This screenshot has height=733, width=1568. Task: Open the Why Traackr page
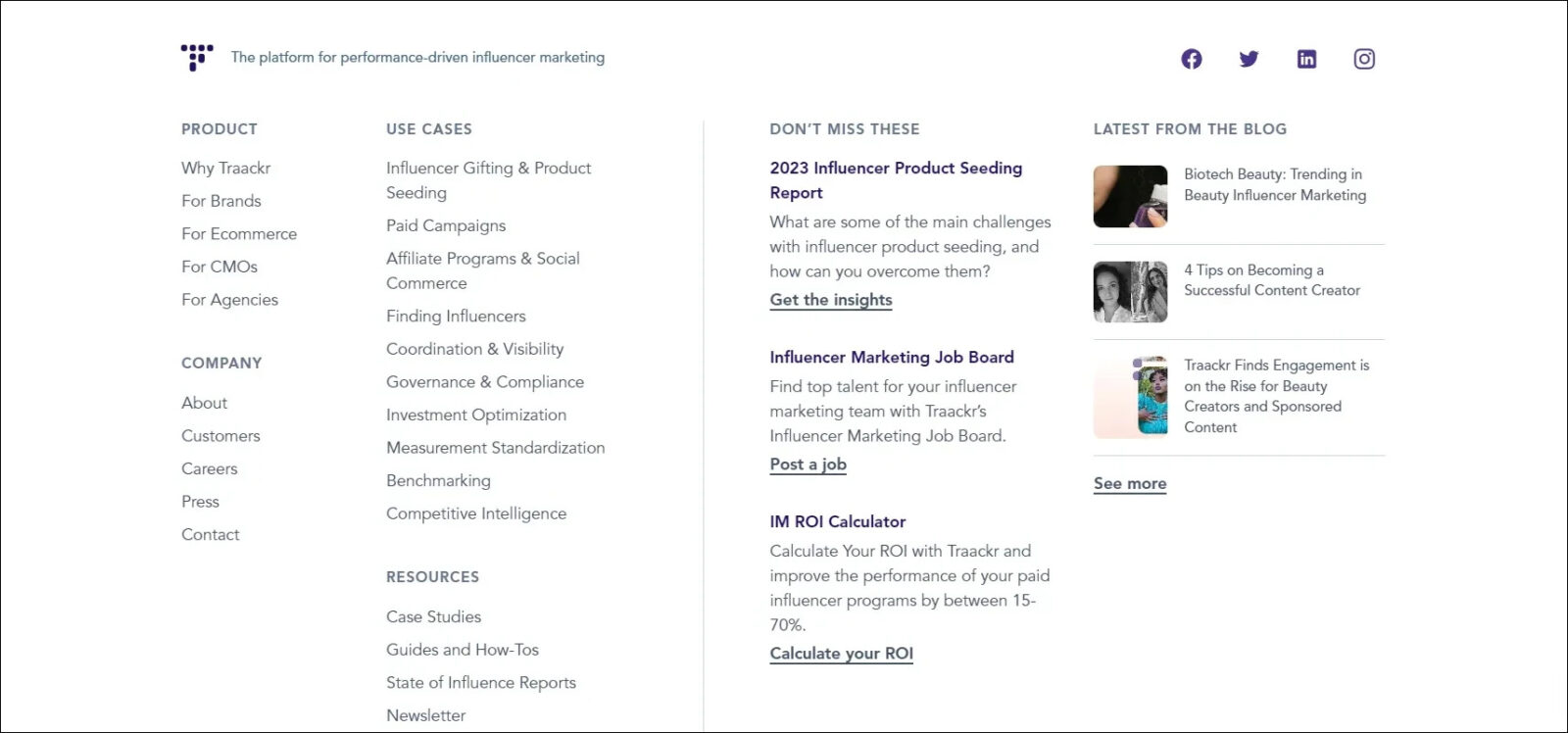(224, 168)
